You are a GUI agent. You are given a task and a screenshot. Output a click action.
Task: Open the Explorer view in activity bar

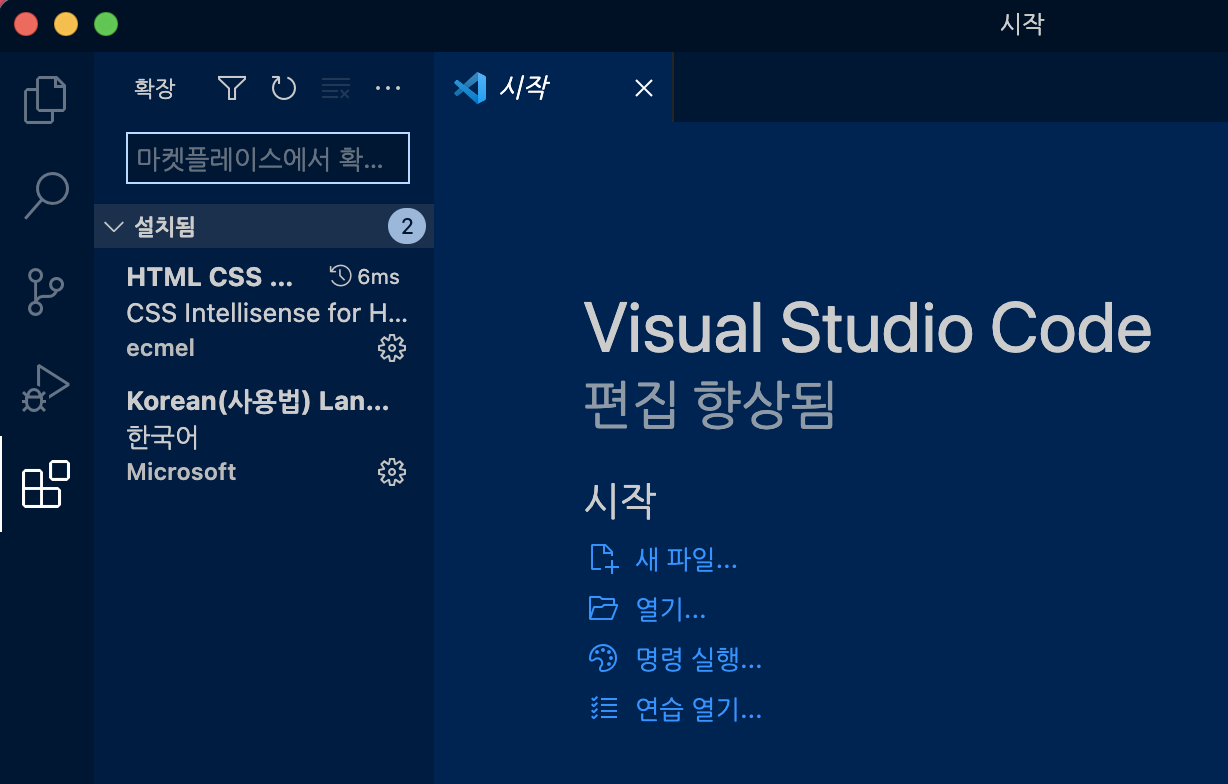[45, 99]
